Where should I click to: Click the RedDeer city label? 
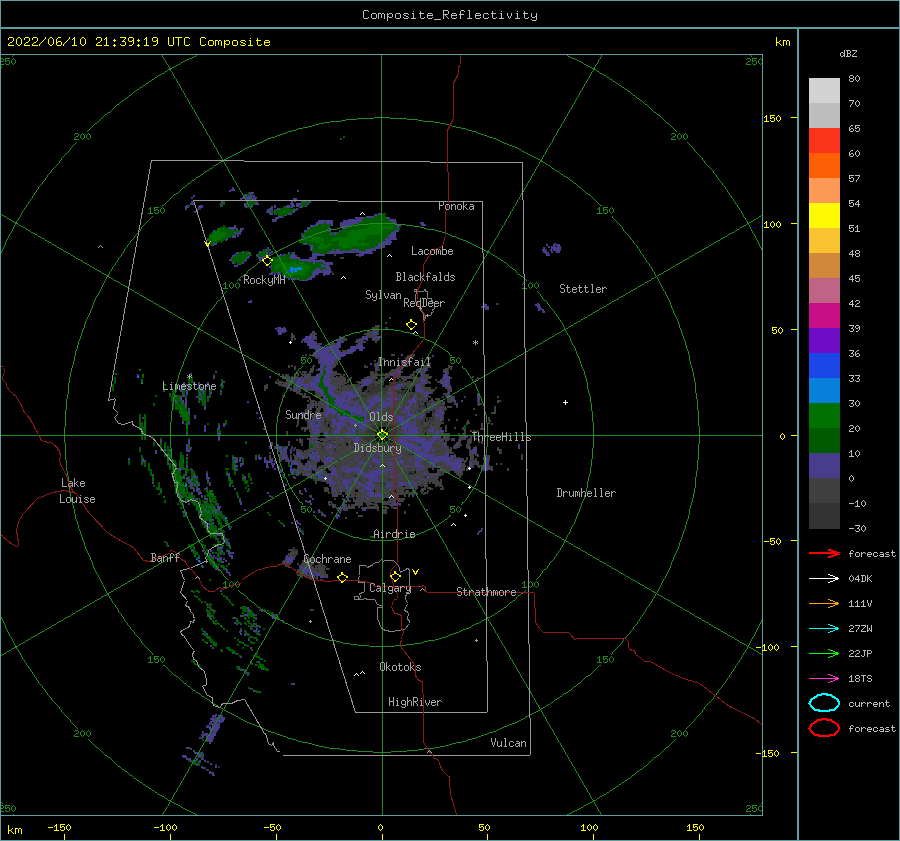point(424,303)
